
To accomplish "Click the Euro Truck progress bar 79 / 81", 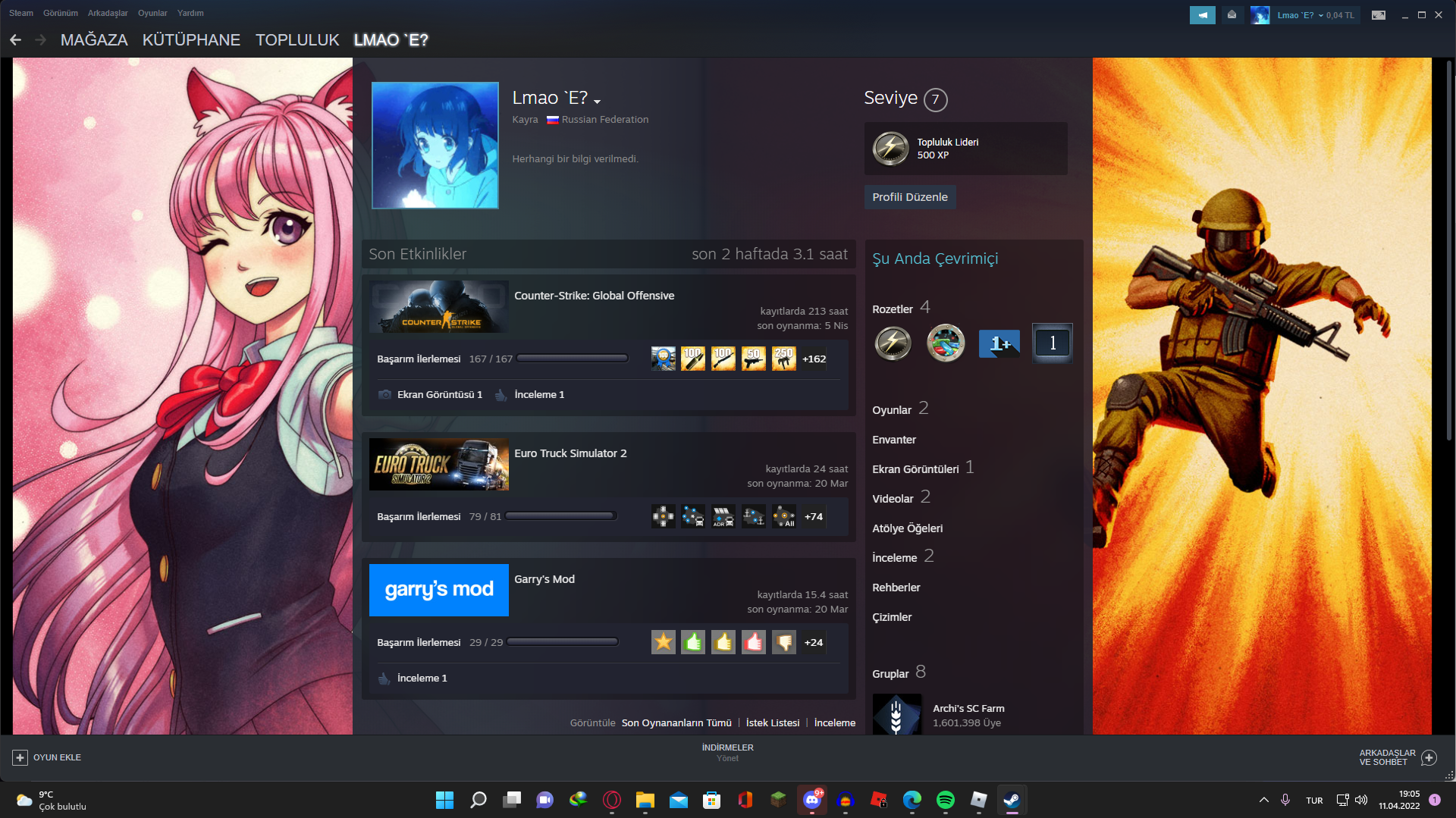I will pyautogui.click(x=561, y=516).
